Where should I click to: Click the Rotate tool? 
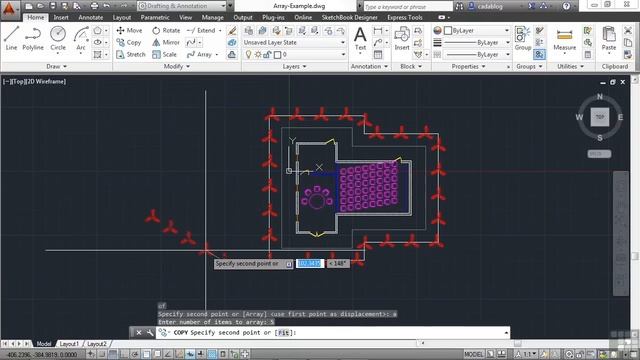click(x=166, y=30)
